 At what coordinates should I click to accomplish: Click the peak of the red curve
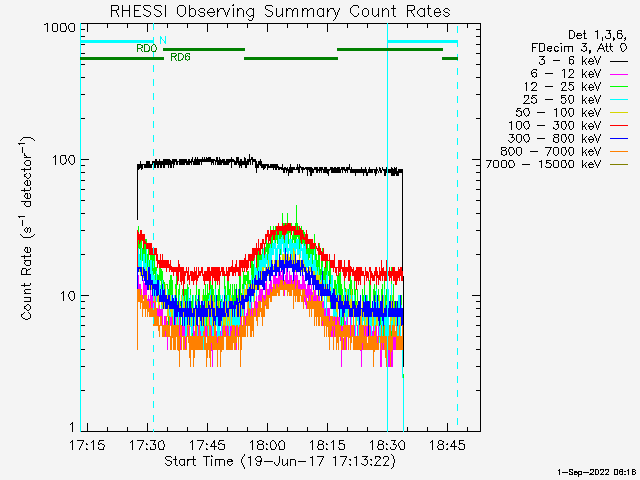coord(287,227)
